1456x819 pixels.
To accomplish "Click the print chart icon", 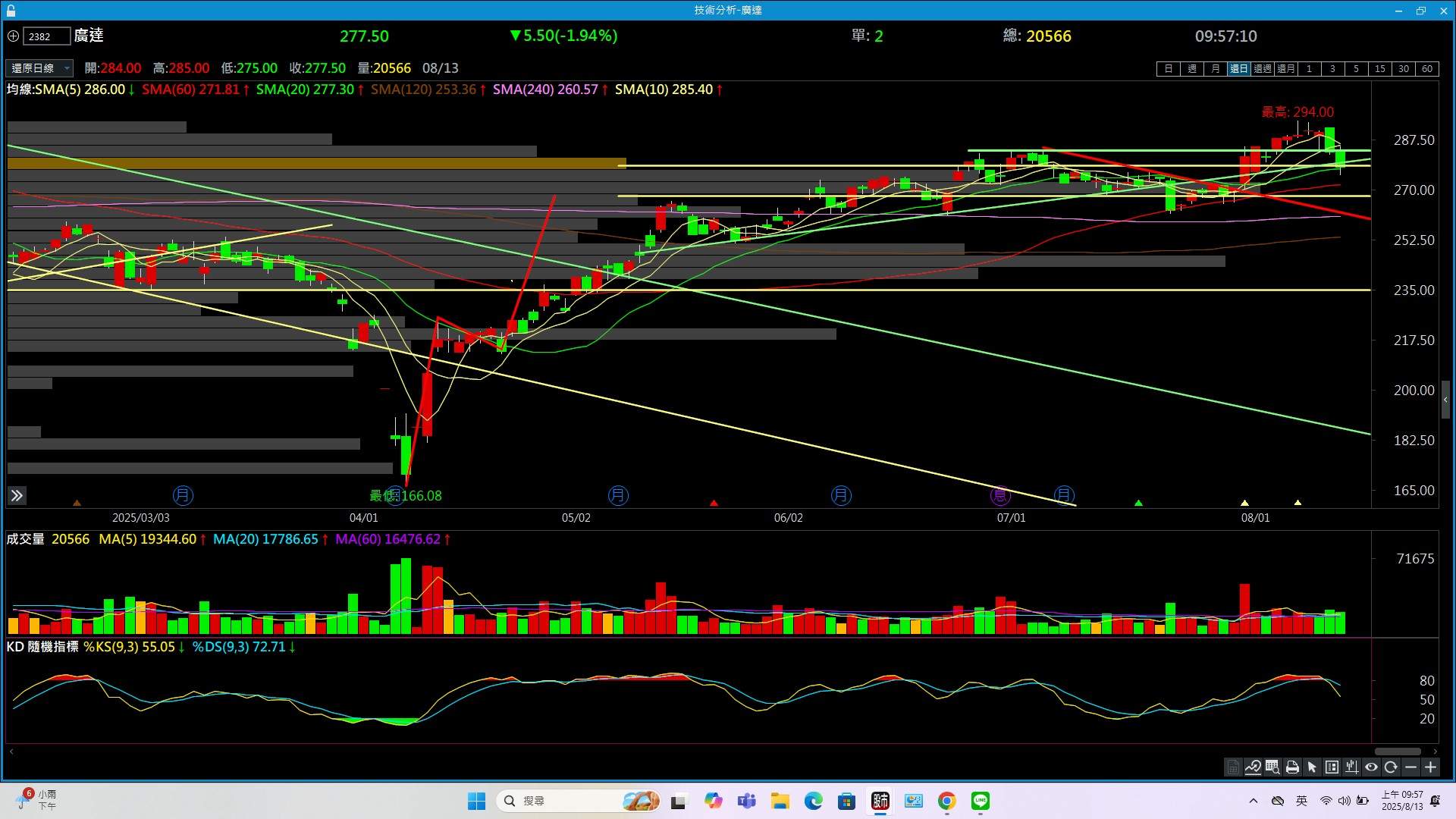I will tap(1292, 767).
